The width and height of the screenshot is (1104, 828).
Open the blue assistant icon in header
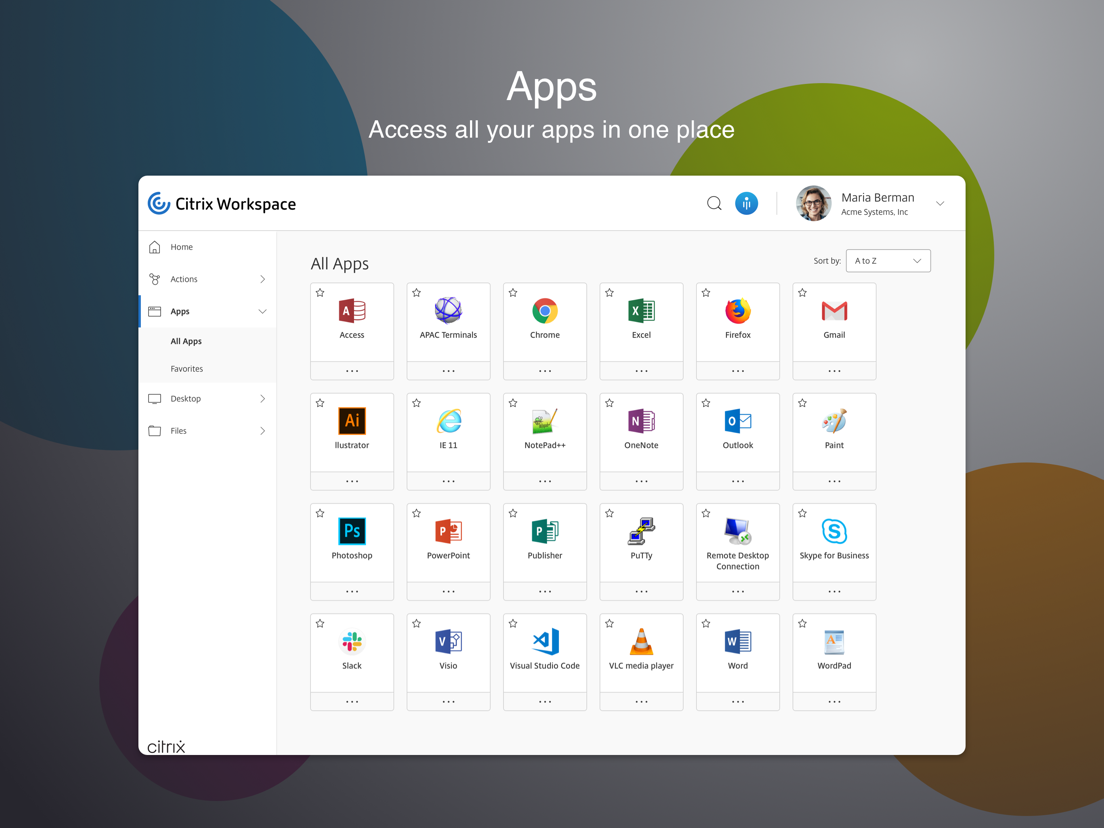click(746, 203)
